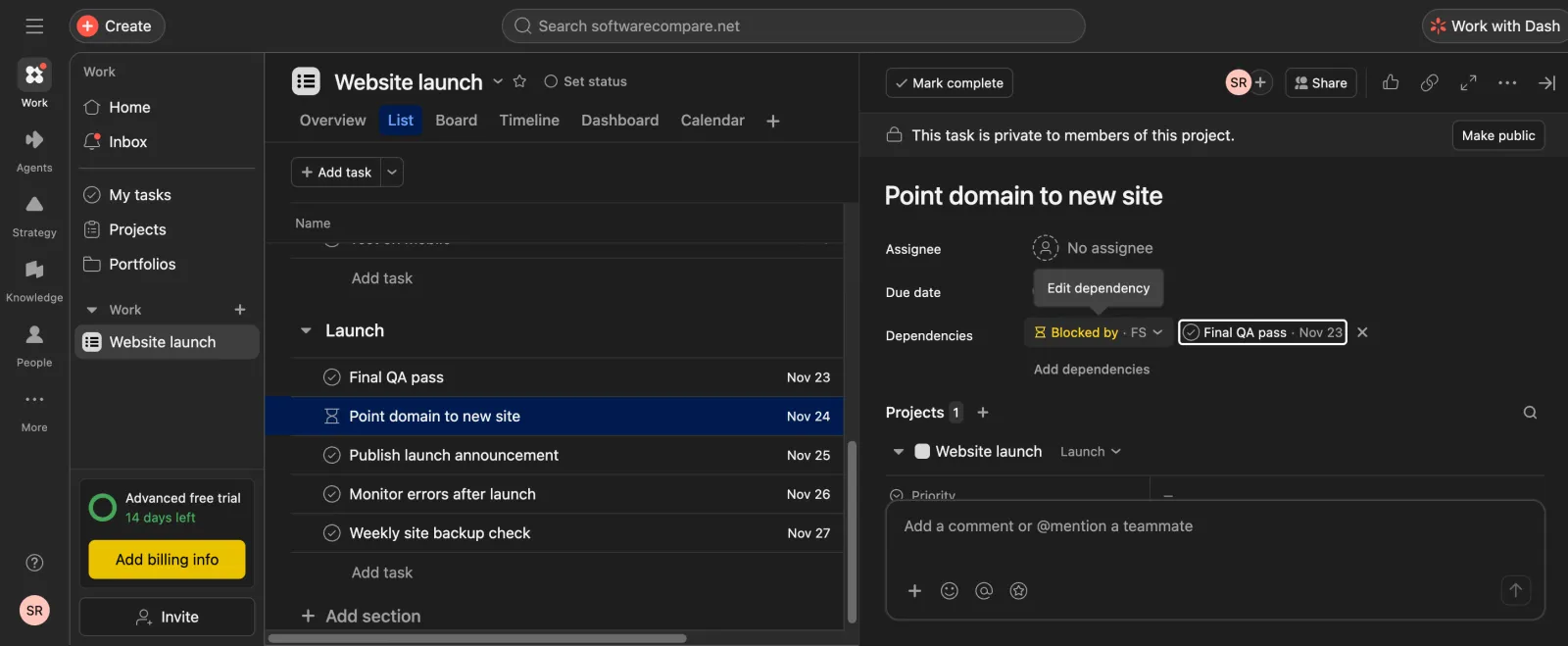Image resolution: width=1568 pixels, height=646 pixels.
Task: Click the Invite button
Action: (x=167, y=618)
